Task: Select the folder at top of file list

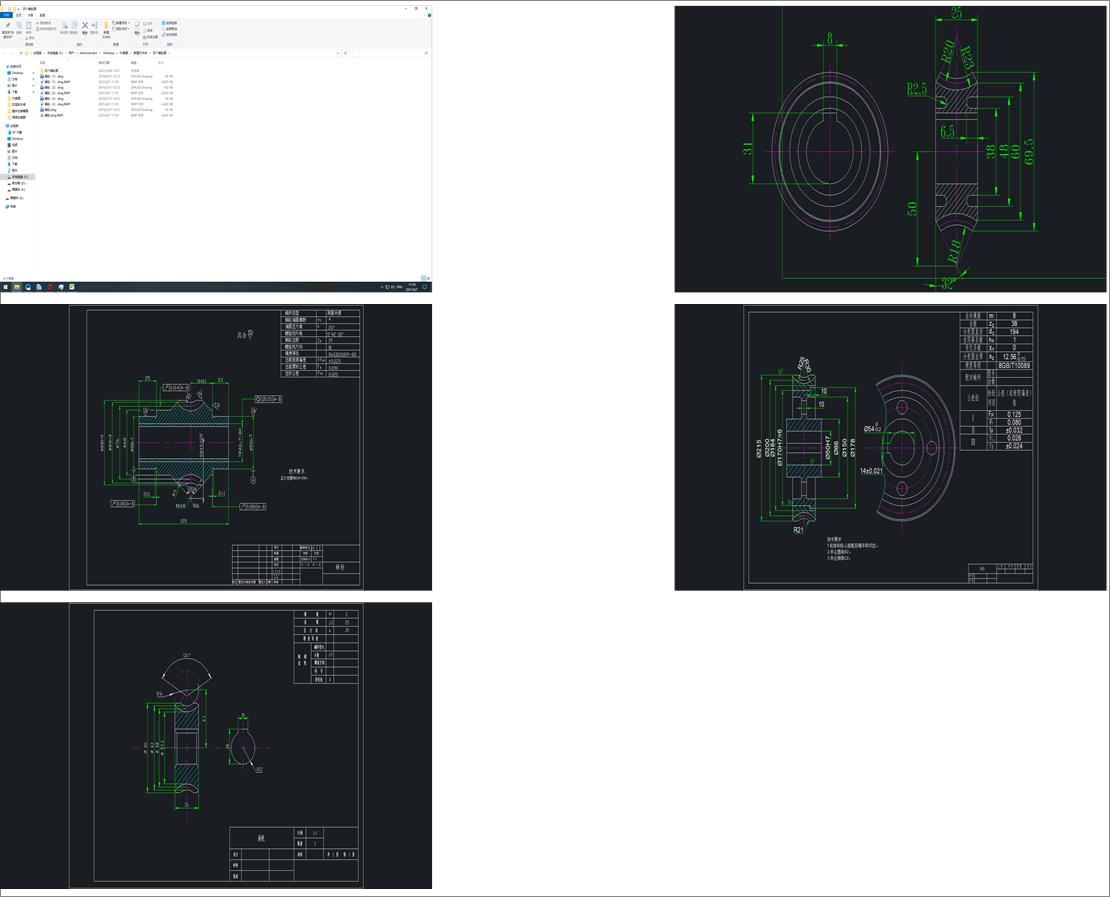Action: pos(51,71)
